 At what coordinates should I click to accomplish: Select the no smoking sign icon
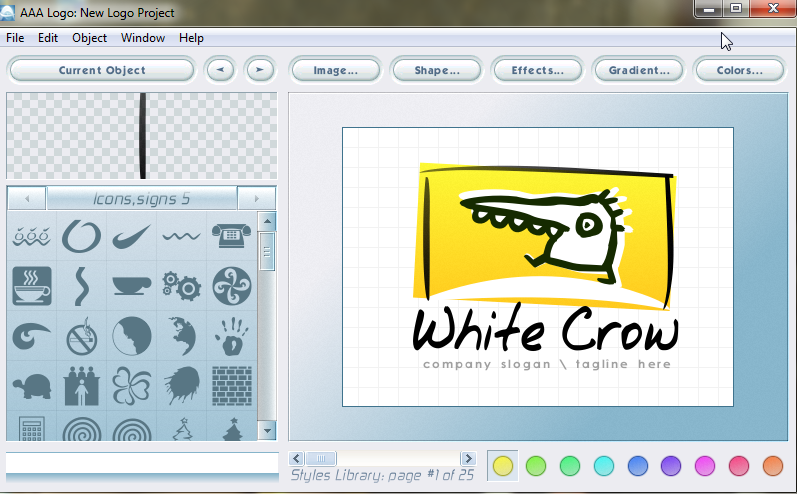[x=82, y=335]
